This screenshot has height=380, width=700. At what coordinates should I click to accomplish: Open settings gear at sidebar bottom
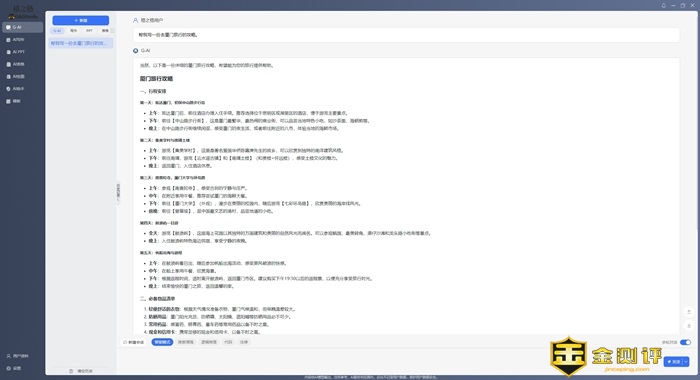point(8,368)
